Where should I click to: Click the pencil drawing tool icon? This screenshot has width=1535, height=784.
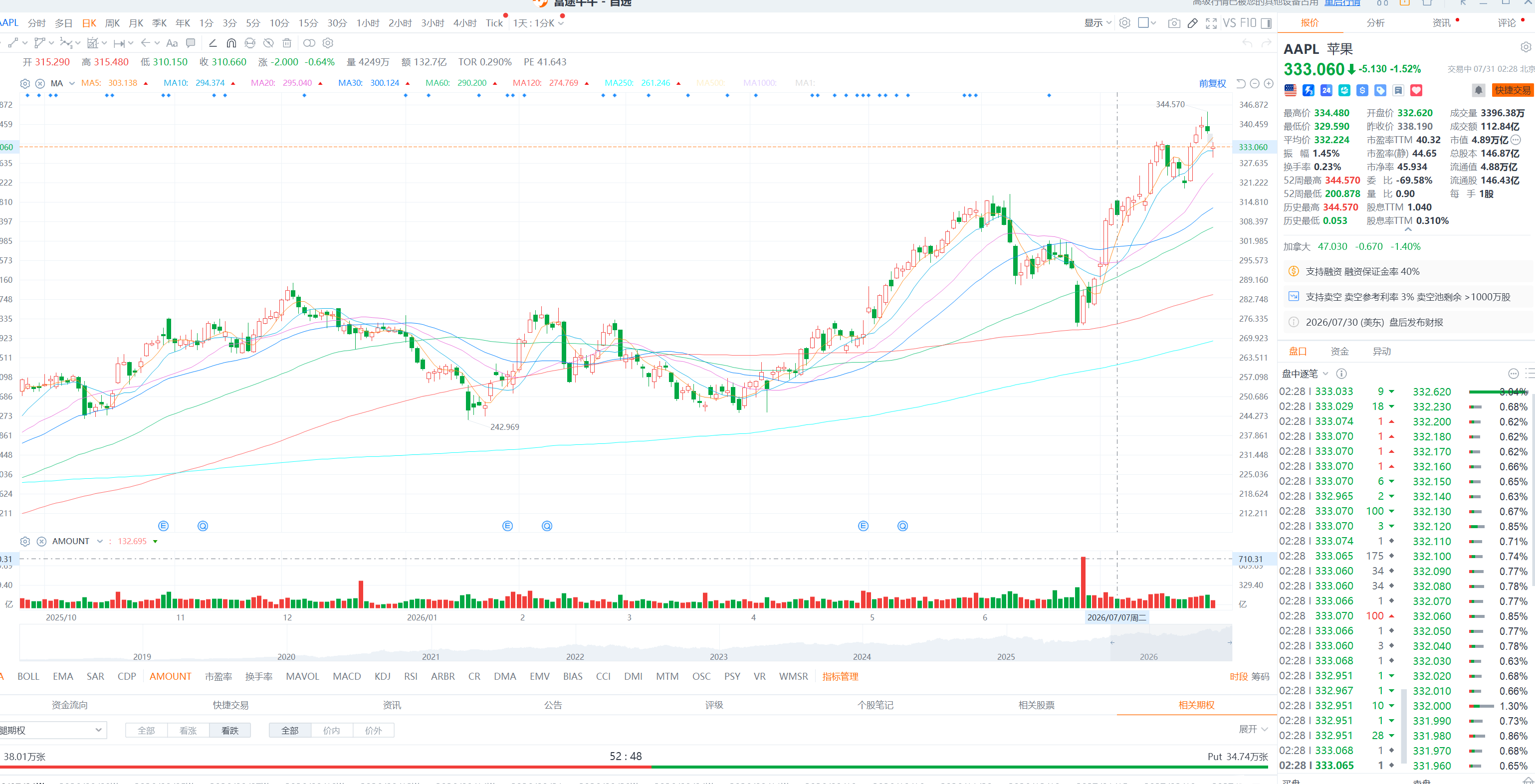pos(1192,23)
